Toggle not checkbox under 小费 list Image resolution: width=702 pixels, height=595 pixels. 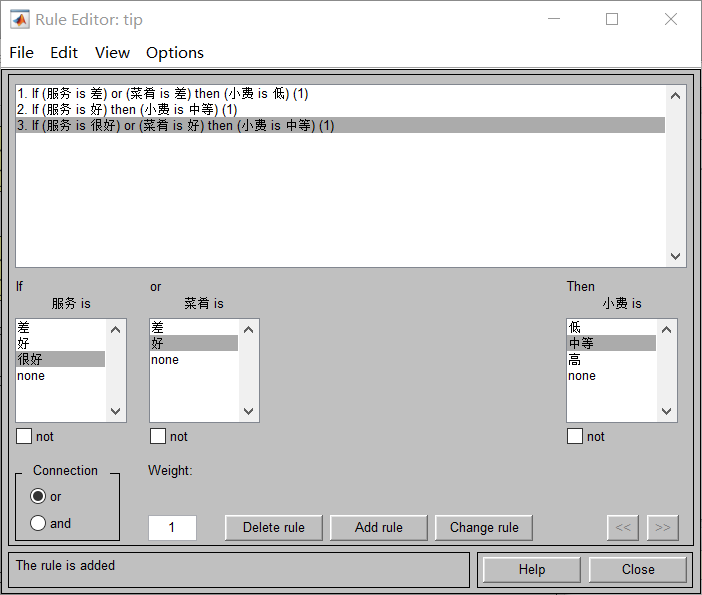click(575, 436)
